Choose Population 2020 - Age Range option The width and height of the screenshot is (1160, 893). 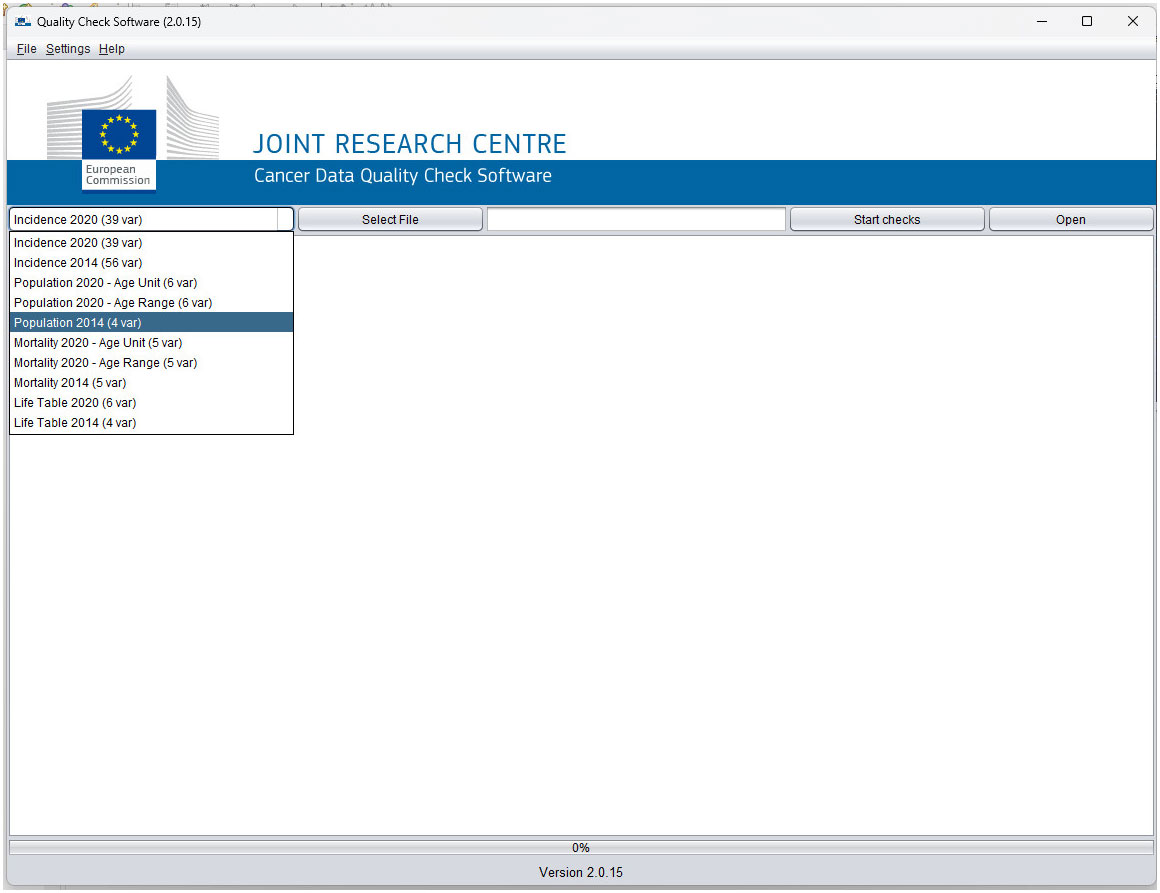point(151,303)
